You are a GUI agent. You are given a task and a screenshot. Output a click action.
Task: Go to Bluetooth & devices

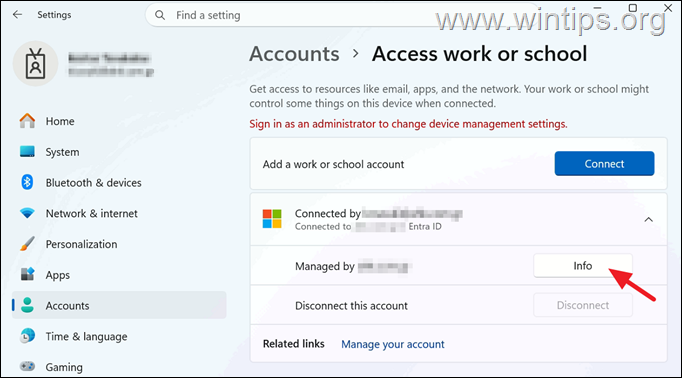click(119, 183)
